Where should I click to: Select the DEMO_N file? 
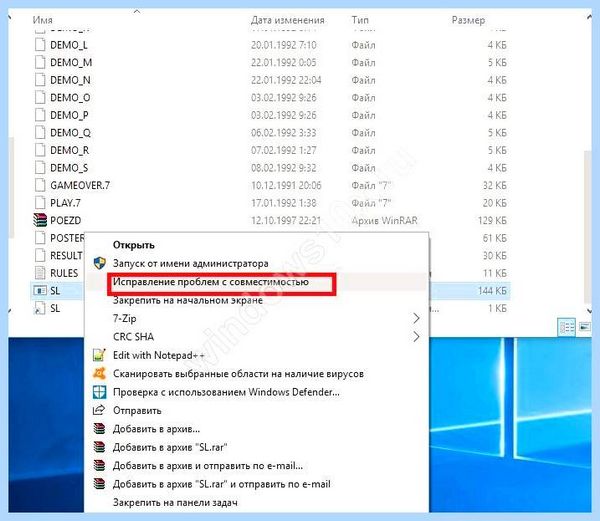pyautogui.click(x=70, y=80)
